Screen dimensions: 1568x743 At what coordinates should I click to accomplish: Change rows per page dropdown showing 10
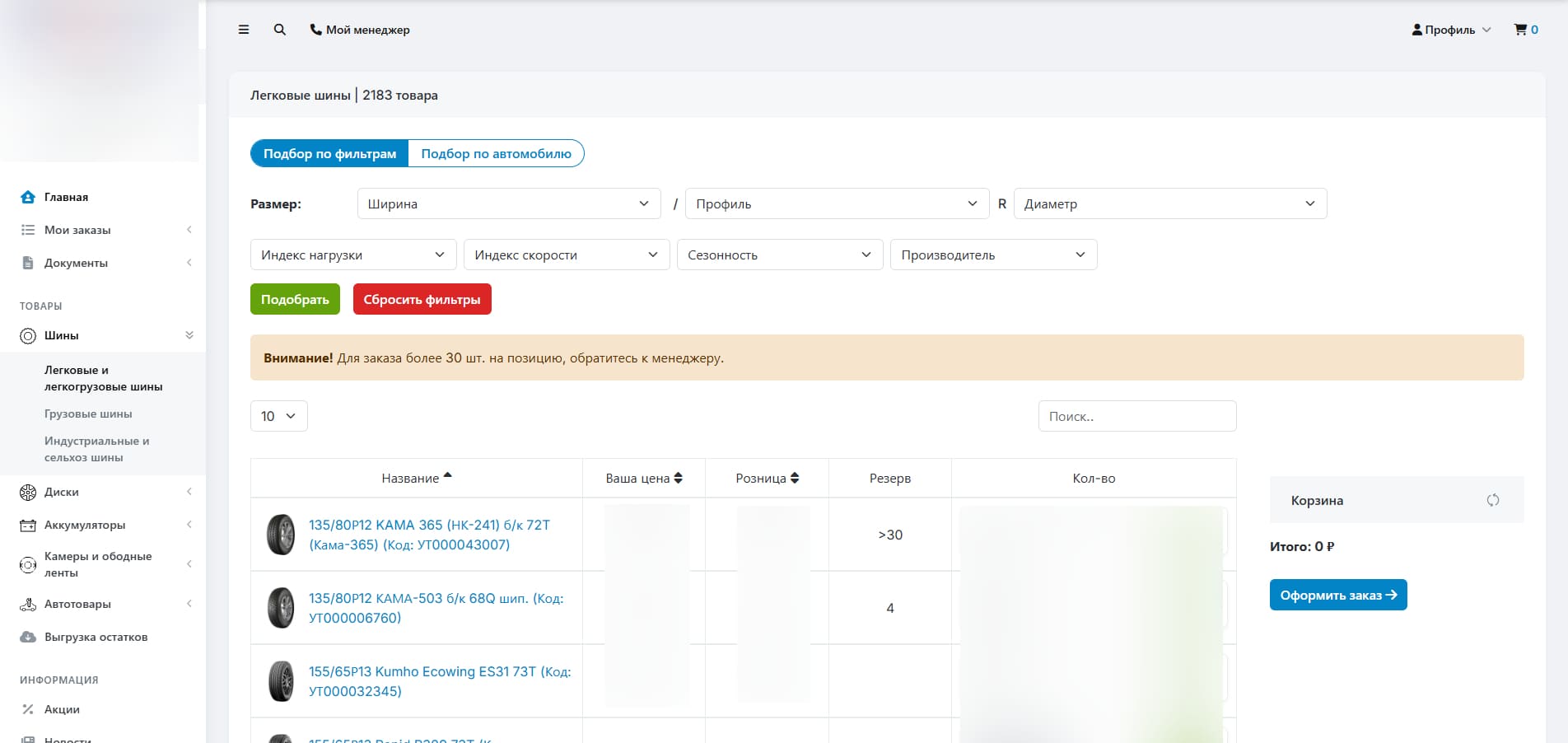click(x=279, y=416)
